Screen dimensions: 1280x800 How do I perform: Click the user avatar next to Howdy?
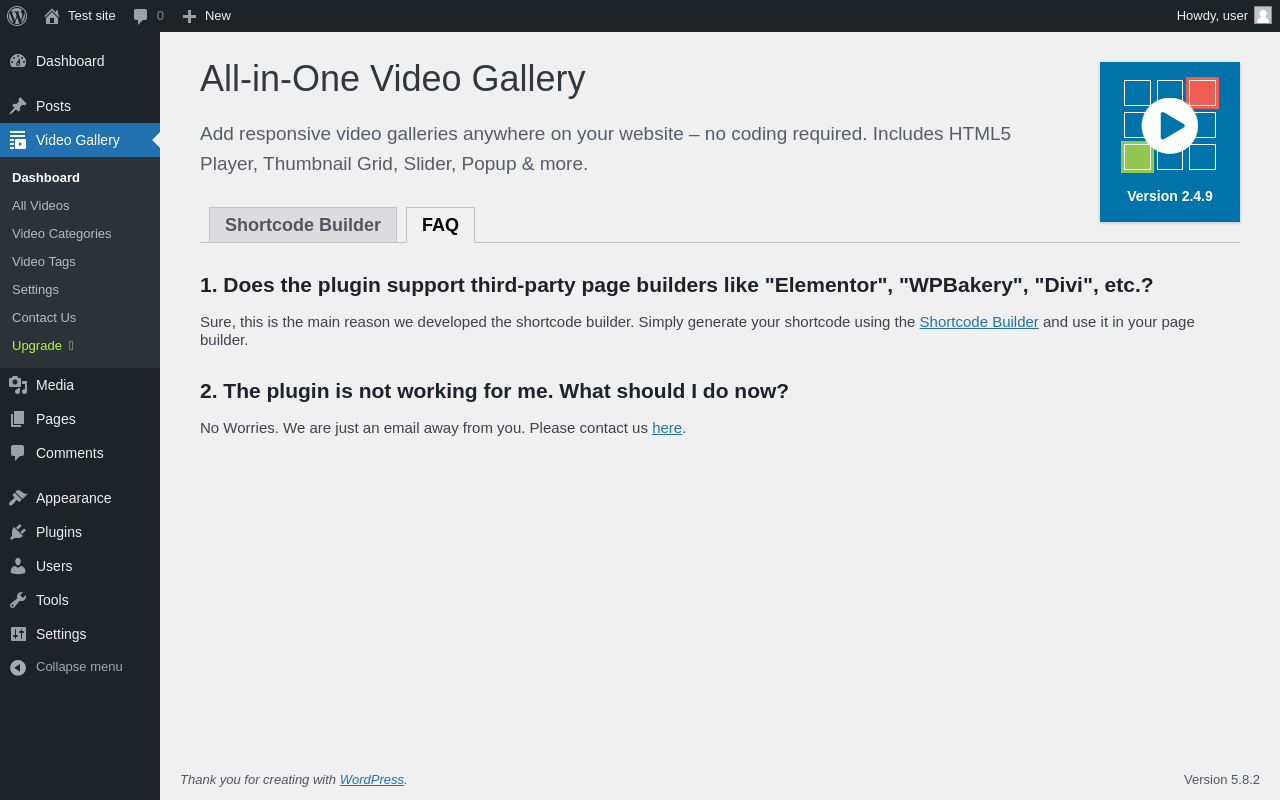[x=1263, y=15]
